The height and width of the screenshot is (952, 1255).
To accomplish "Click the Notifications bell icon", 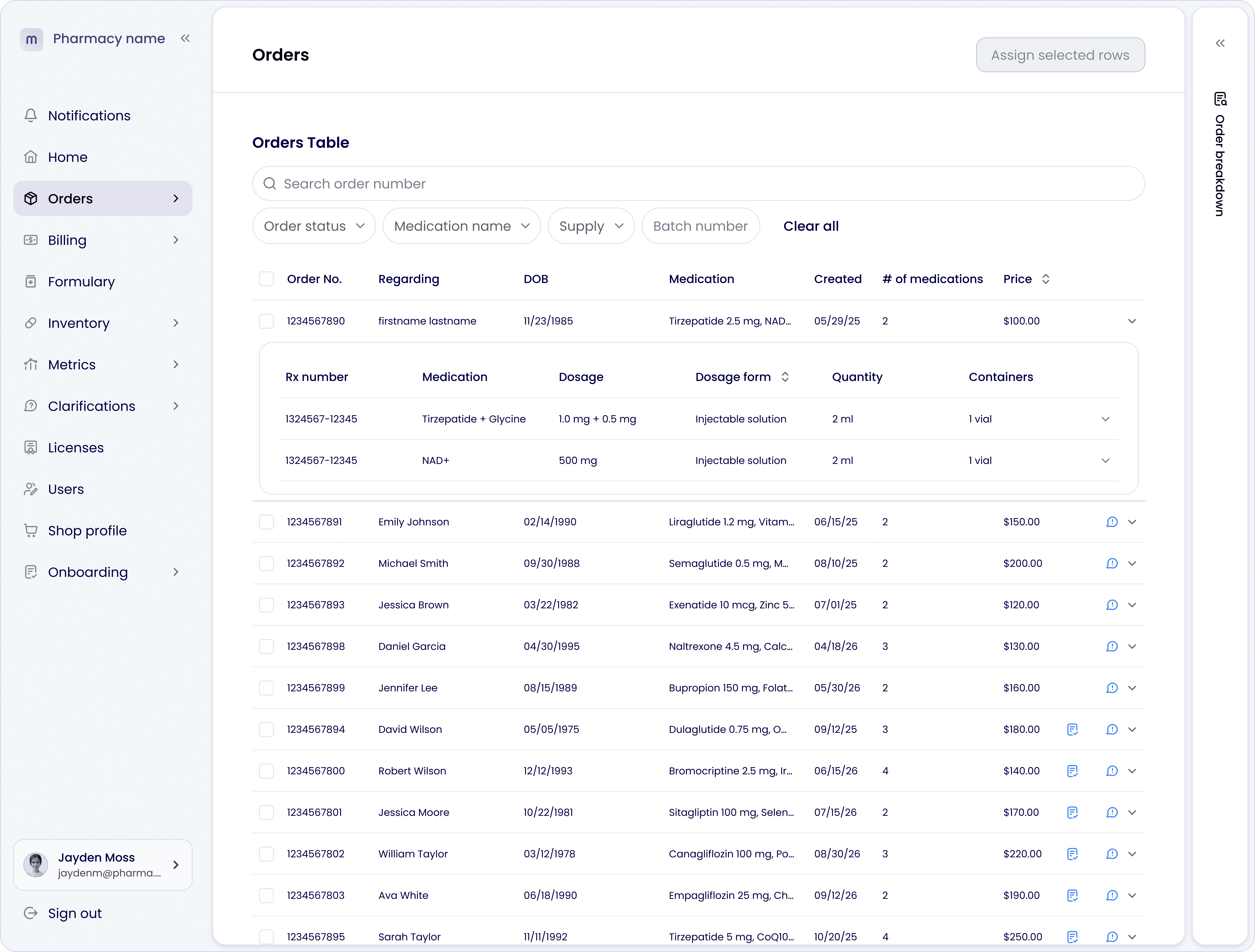I will pyautogui.click(x=31, y=116).
